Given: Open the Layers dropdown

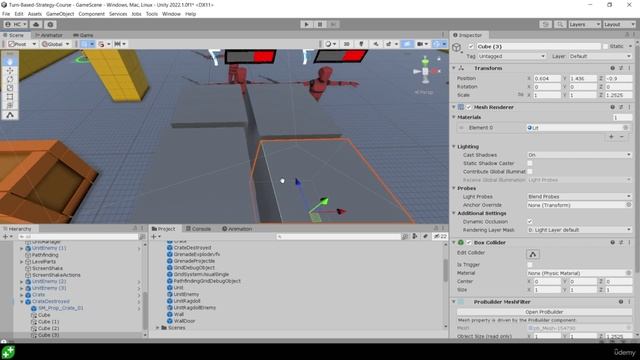Looking at the screenshot, I should click(584, 24).
